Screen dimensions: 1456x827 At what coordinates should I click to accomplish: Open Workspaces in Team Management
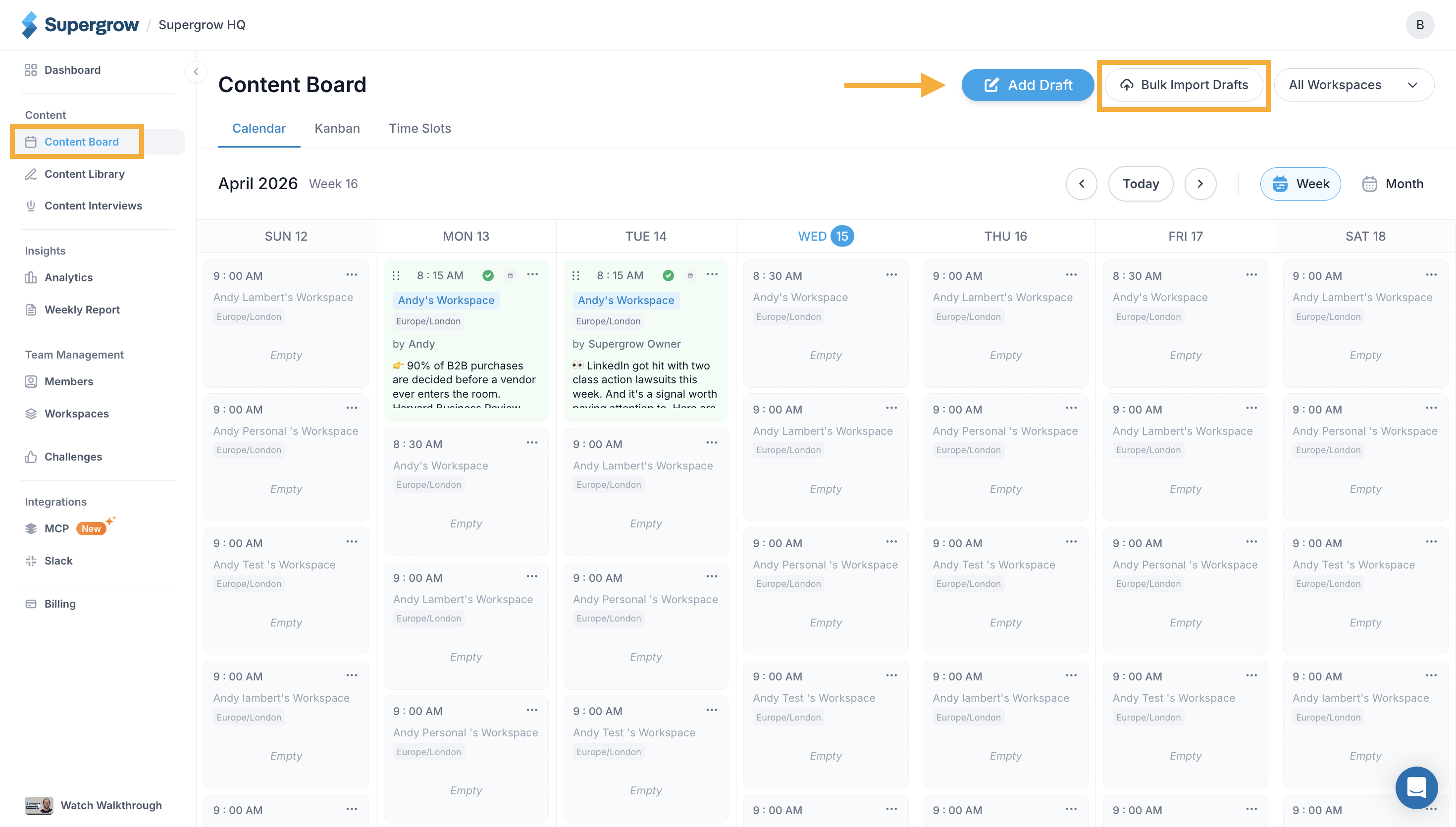(x=66, y=413)
